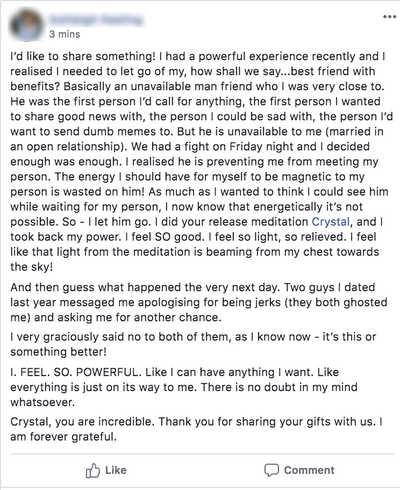This screenshot has width=400, height=490.
Task: Open the three-dot post options menu
Action: (x=389, y=17)
